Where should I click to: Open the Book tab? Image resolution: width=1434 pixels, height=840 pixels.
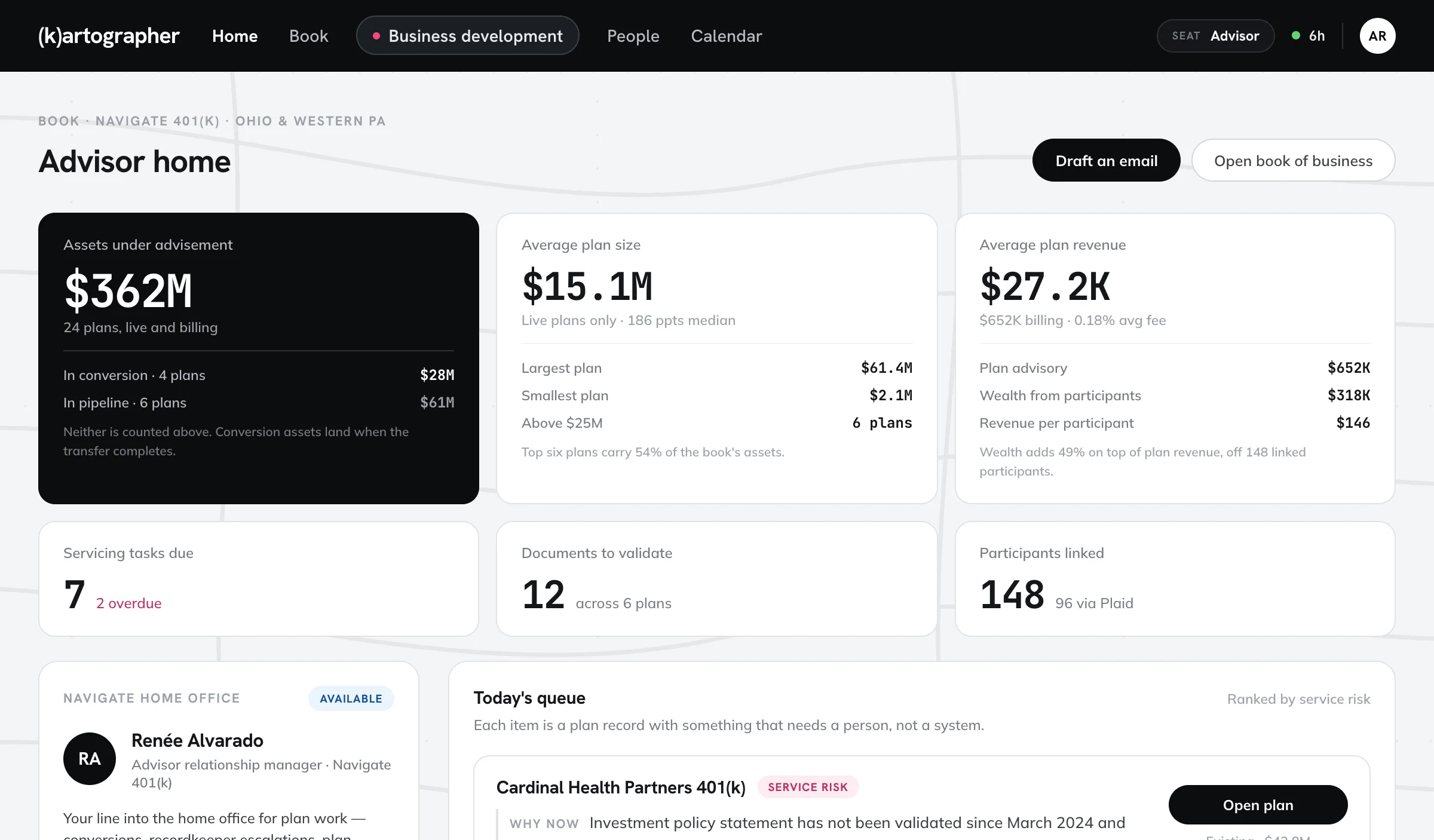(308, 36)
